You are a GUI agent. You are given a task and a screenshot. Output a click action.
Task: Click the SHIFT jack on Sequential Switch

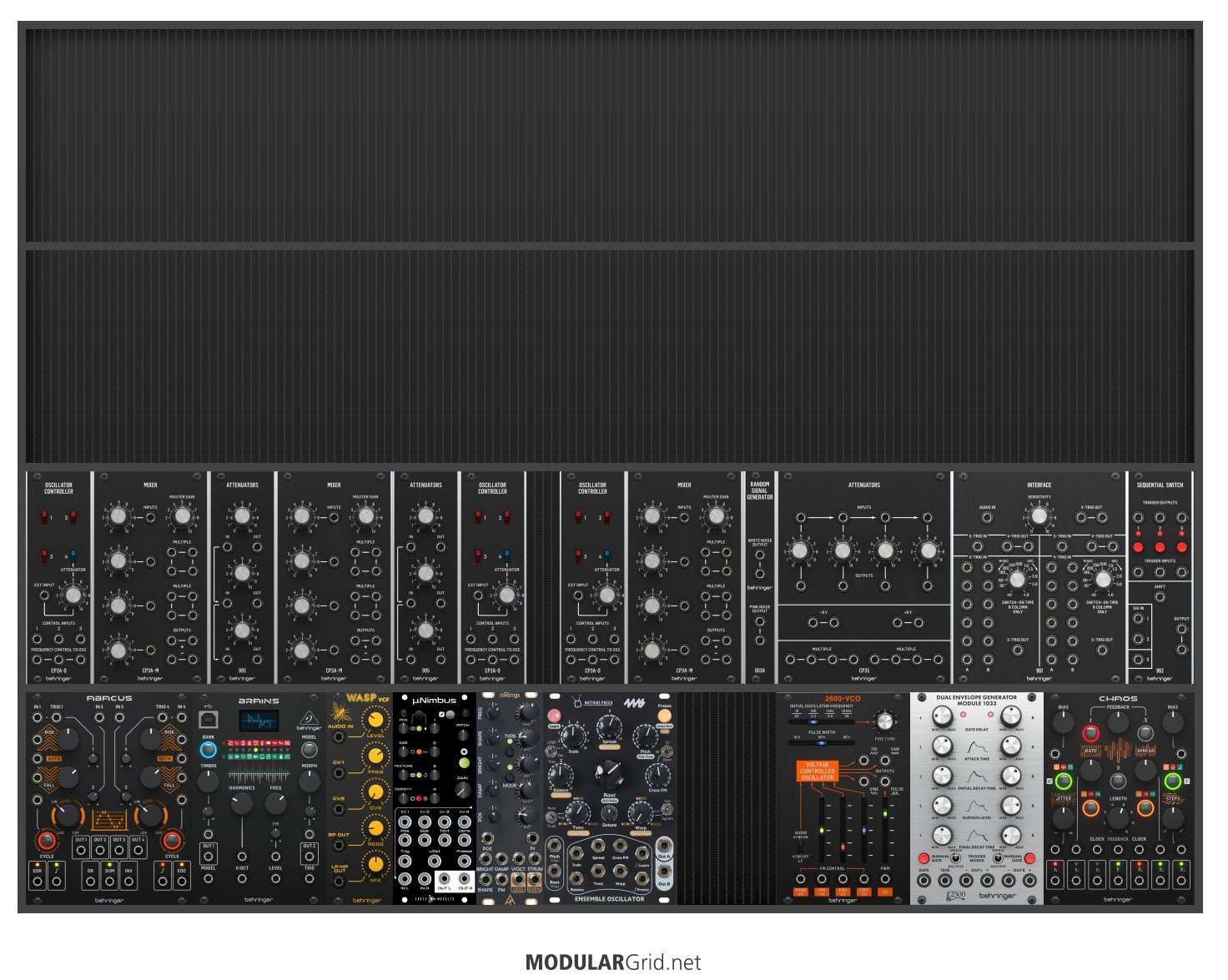click(x=1160, y=597)
